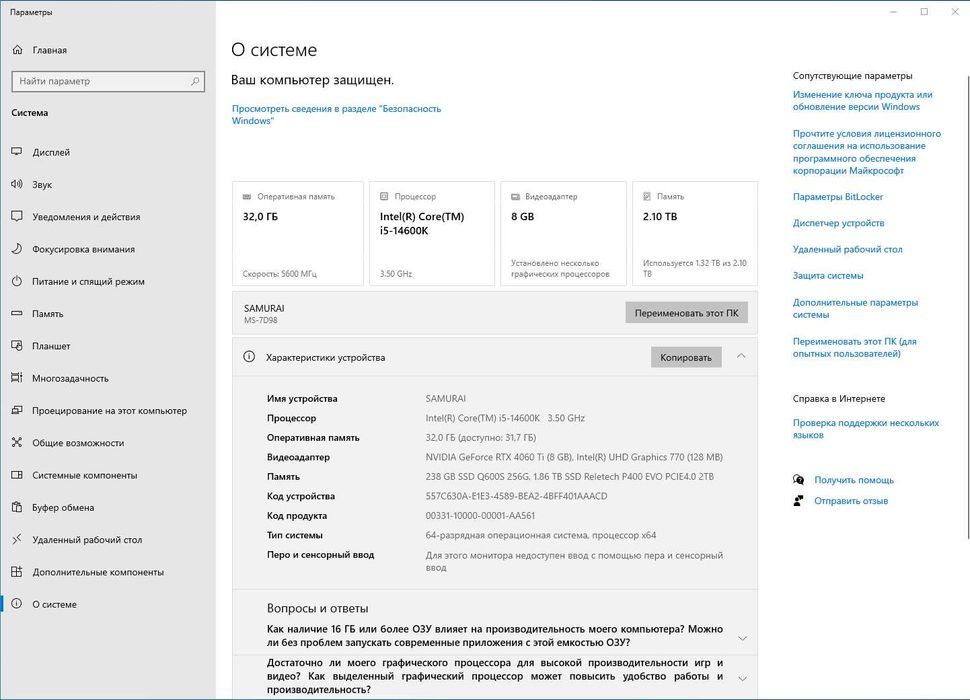970x700 pixels.
Task: Click the Код устройства value 557C630A-E1E3-4589
Action: point(516,496)
